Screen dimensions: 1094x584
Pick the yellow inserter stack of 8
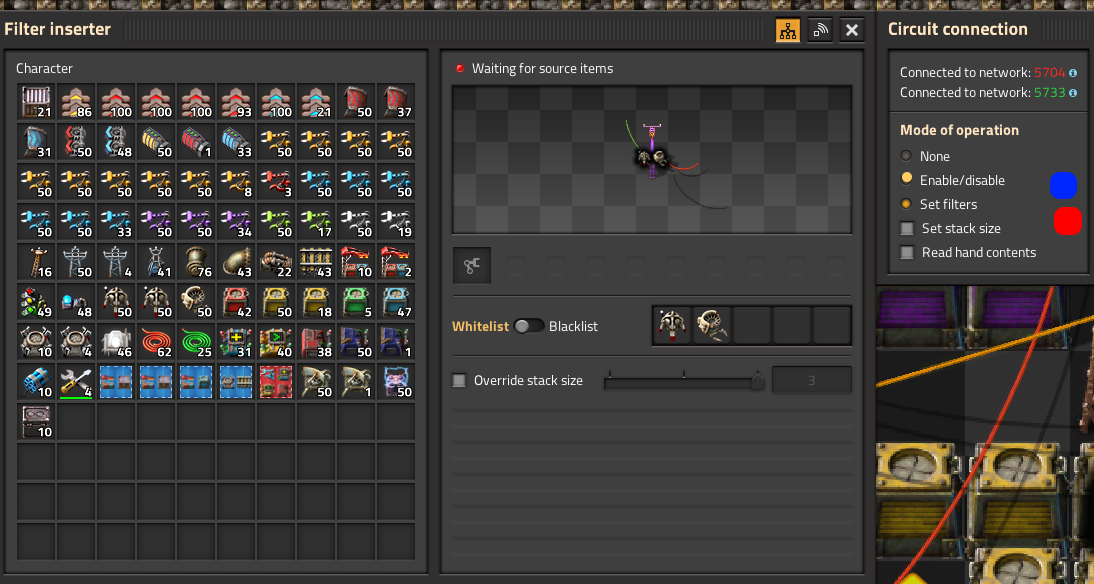(x=236, y=183)
